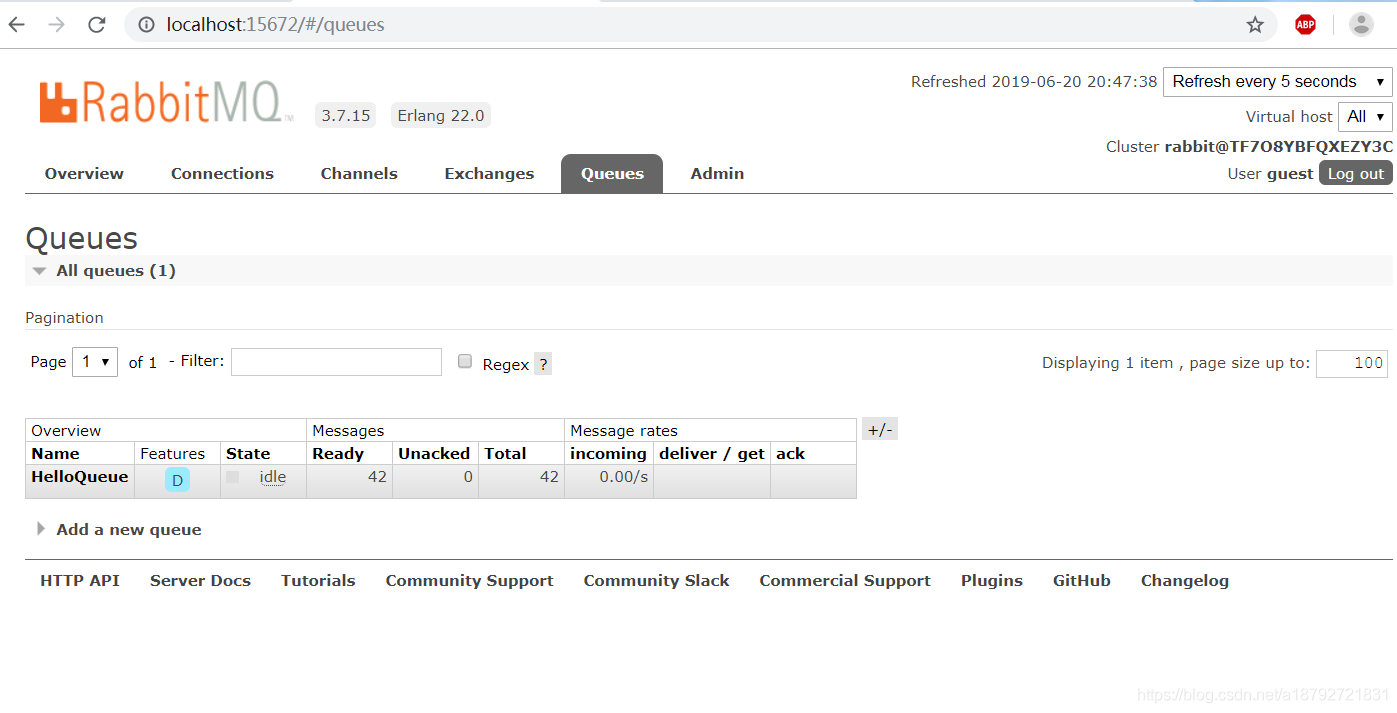The image size is (1397, 713).
Task: Click the HelloQueue state indicator square
Action: coord(232,477)
